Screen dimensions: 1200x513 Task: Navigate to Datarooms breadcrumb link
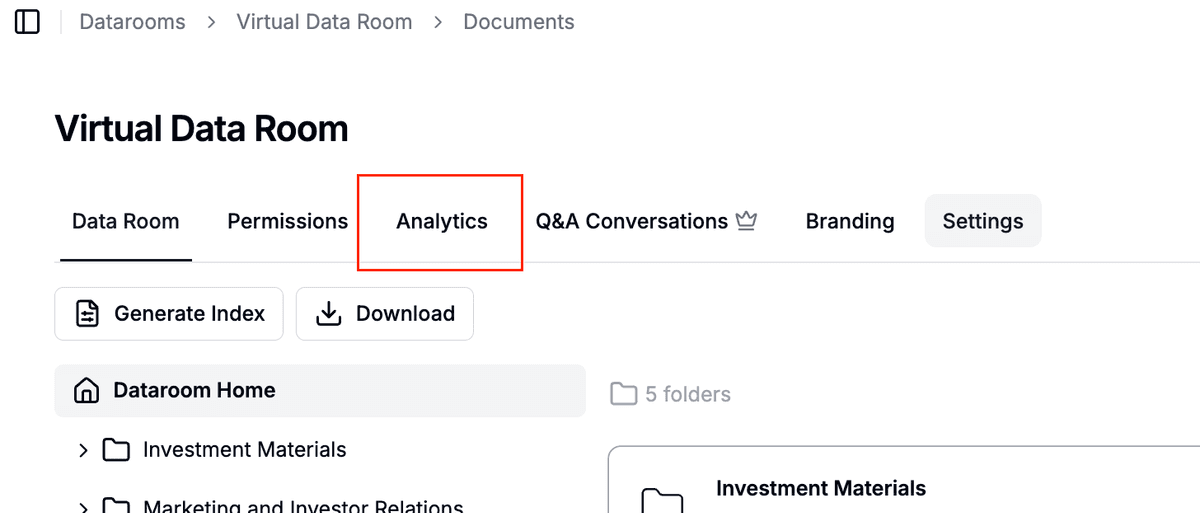click(132, 22)
